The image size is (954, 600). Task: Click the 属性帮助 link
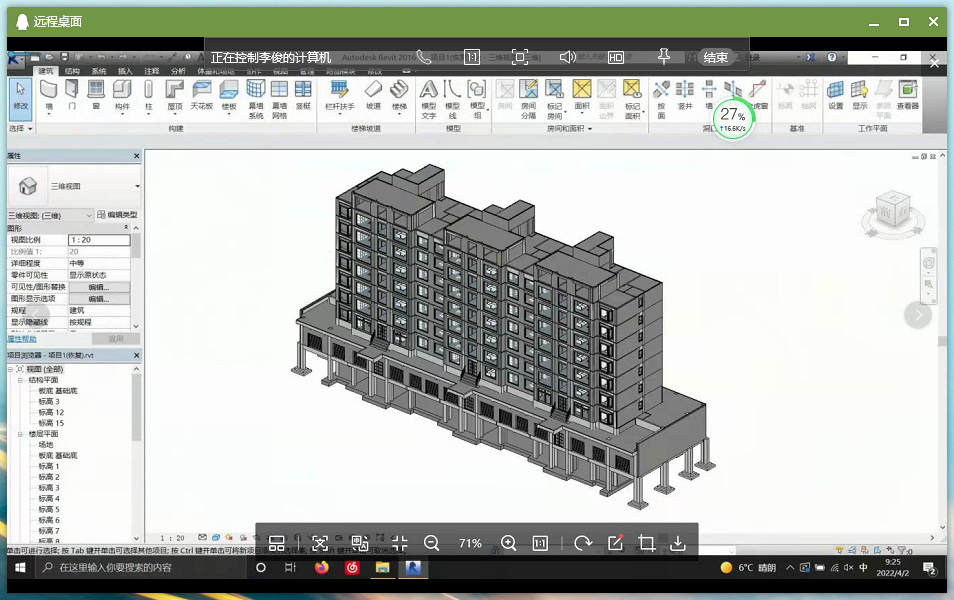point(22,339)
